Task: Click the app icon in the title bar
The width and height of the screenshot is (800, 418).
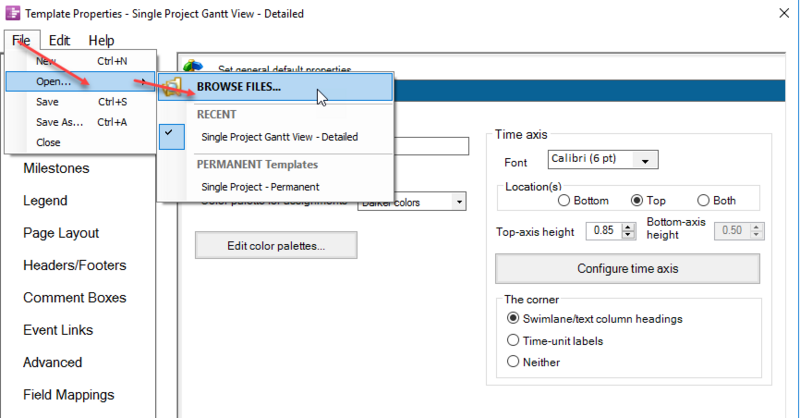Action: click(12, 13)
